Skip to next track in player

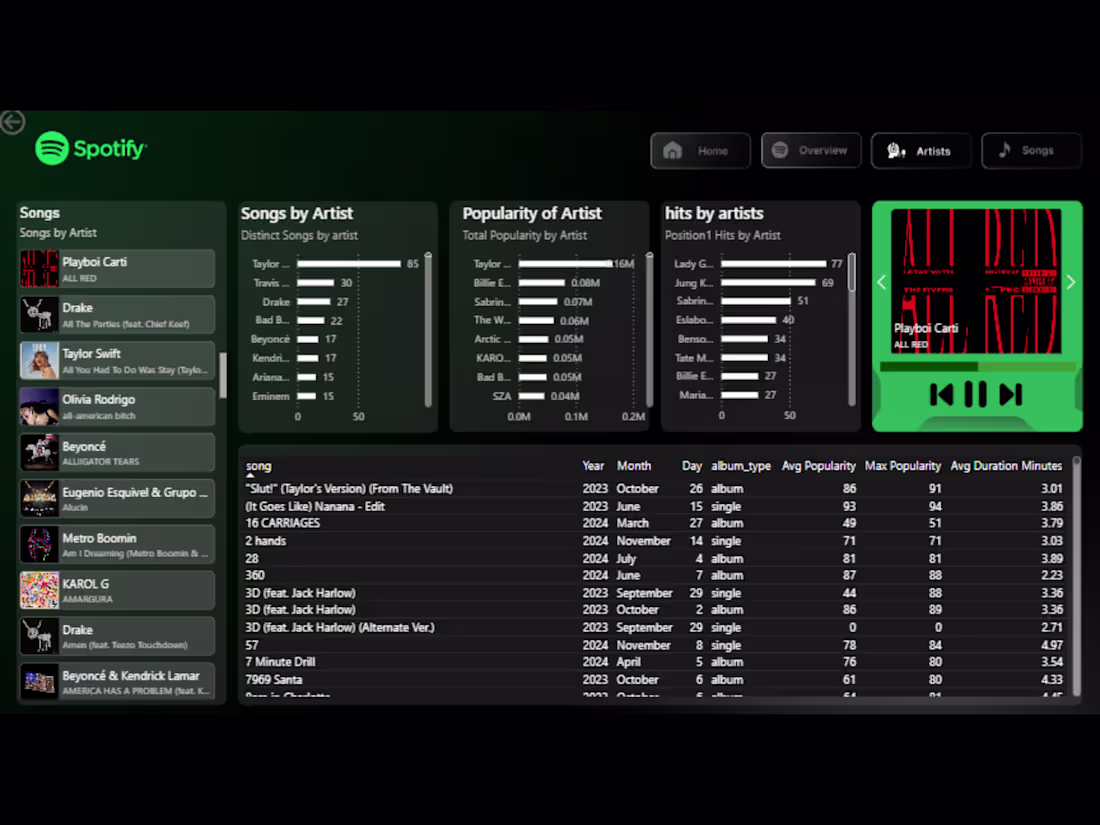pyautogui.click(x=1010, y=394)
